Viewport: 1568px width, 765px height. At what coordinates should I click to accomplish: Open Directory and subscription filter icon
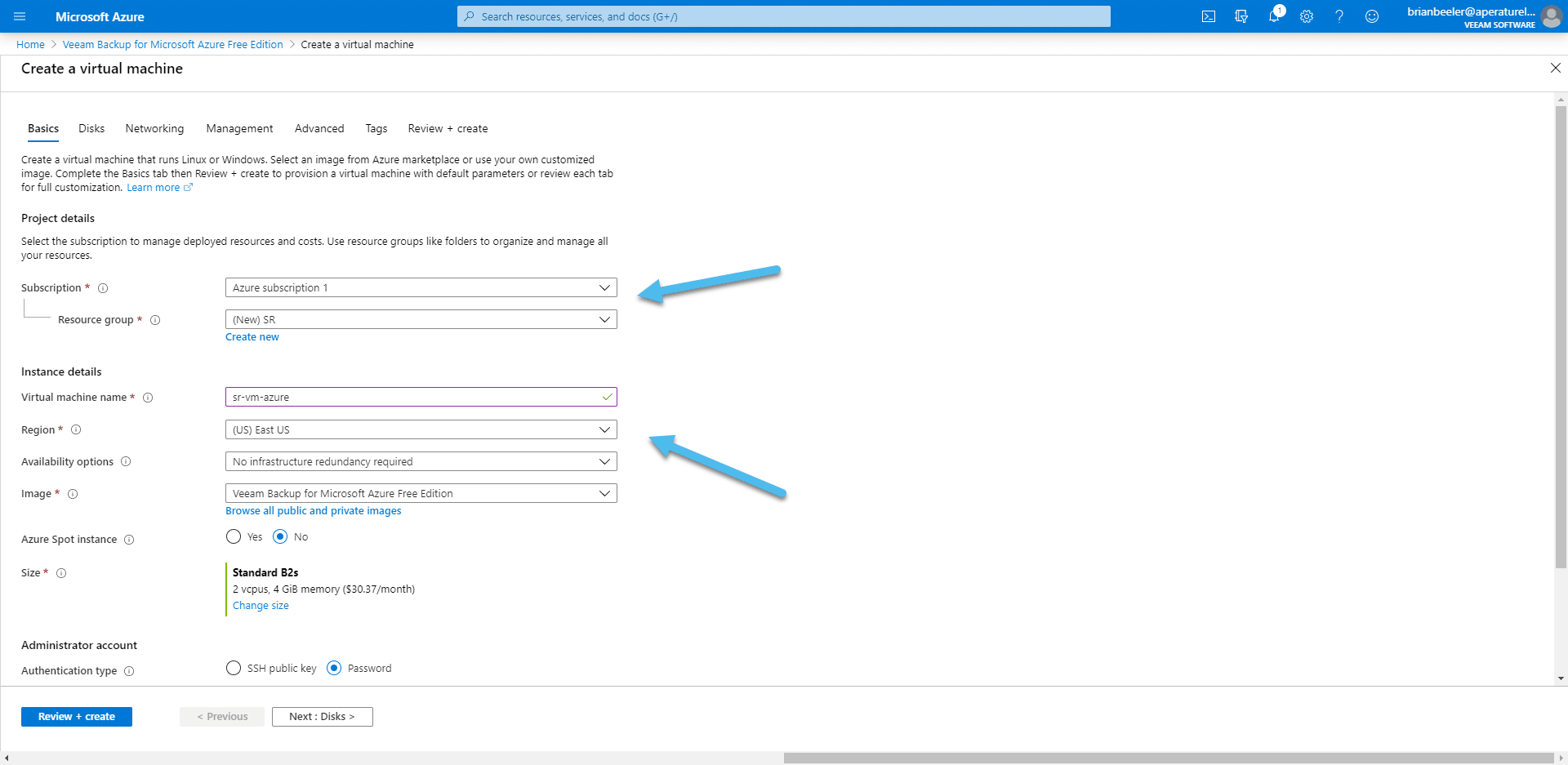(1241, 16)
